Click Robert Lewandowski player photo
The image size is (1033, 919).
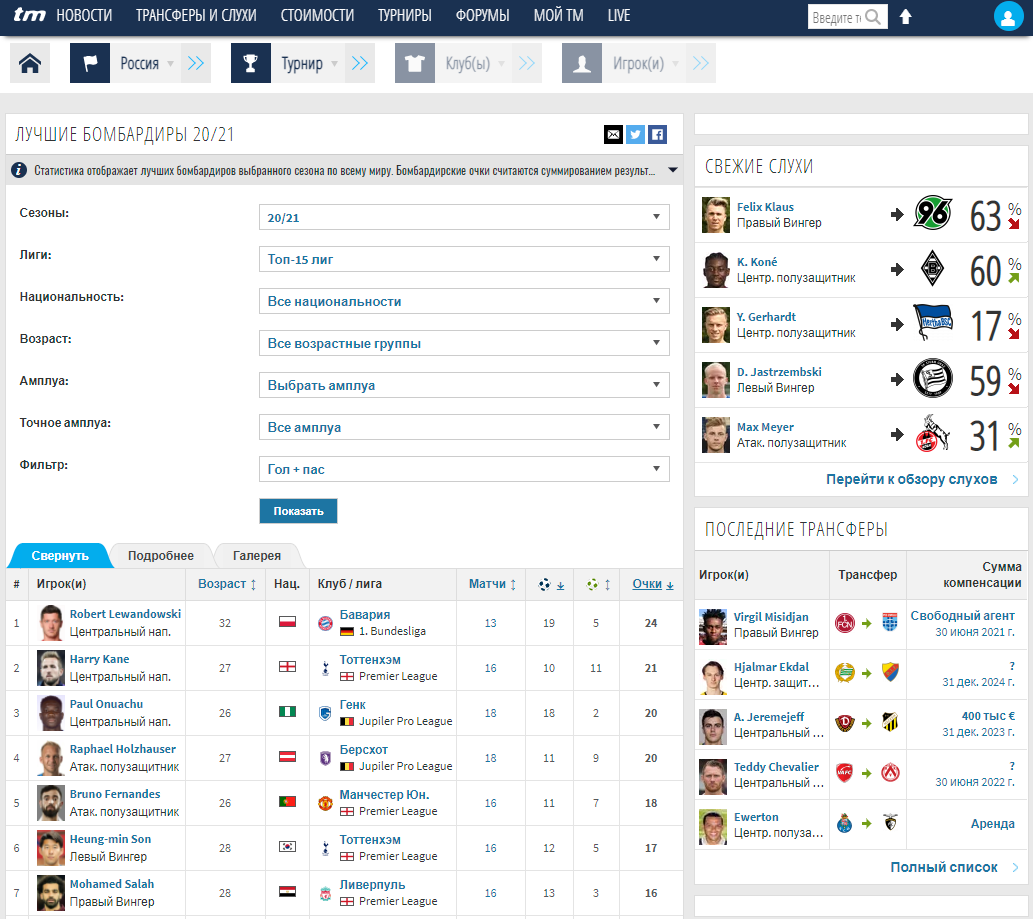pos(51,623)
